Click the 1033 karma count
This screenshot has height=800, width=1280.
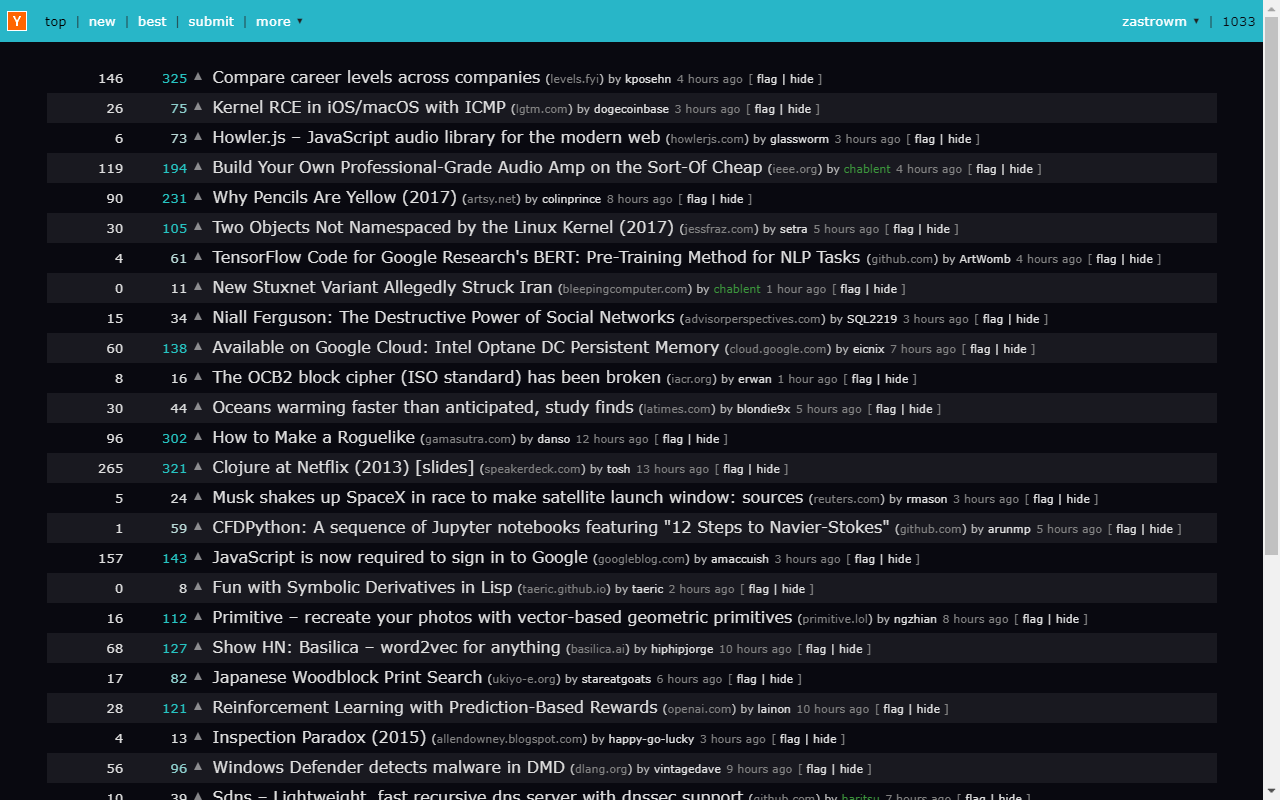(1238, 21)
